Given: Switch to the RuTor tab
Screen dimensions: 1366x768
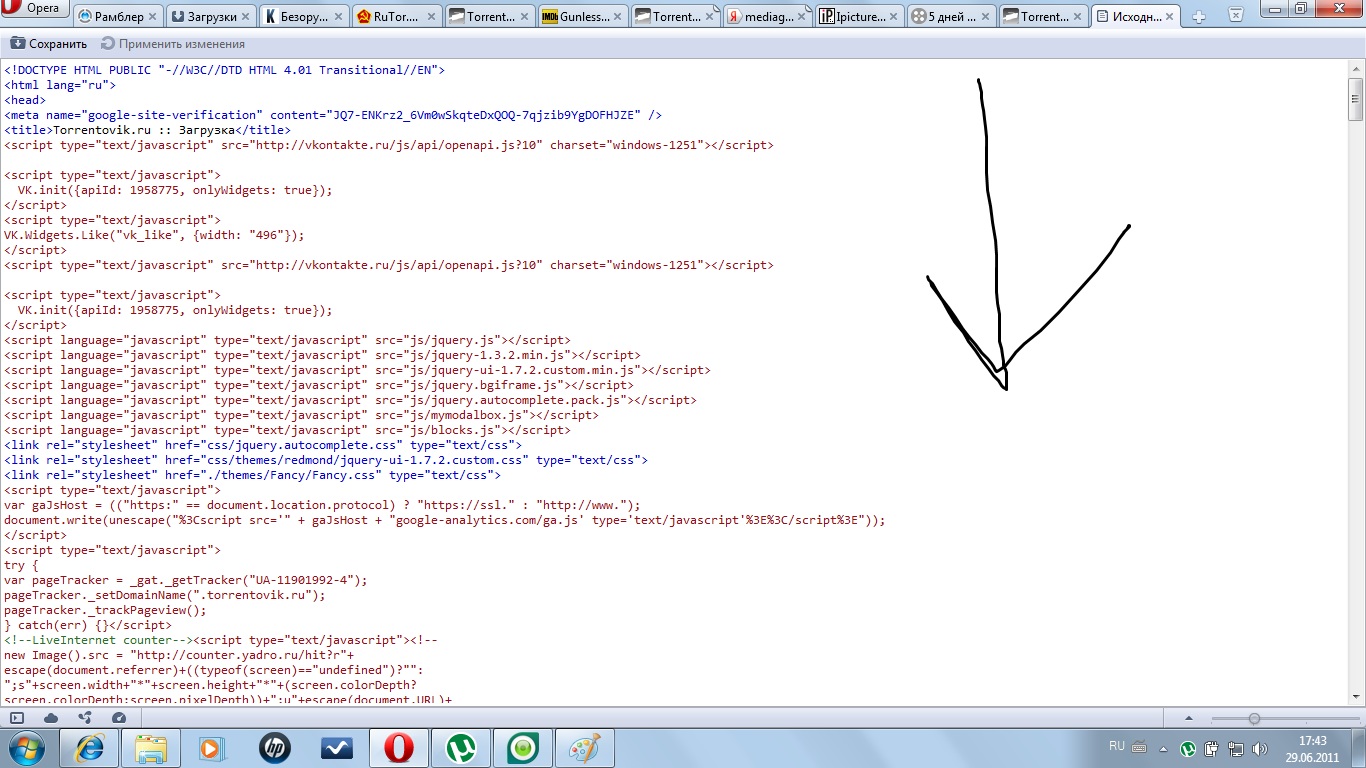Looking at the screenshot, I should coord(396,16).
